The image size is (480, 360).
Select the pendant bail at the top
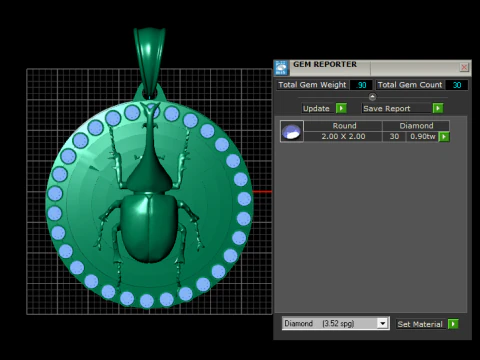point(149,63)
